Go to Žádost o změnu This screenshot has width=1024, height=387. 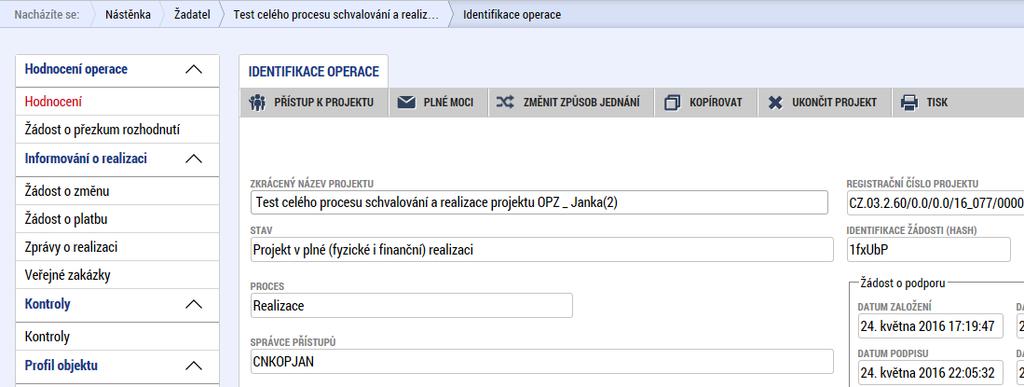117,191
